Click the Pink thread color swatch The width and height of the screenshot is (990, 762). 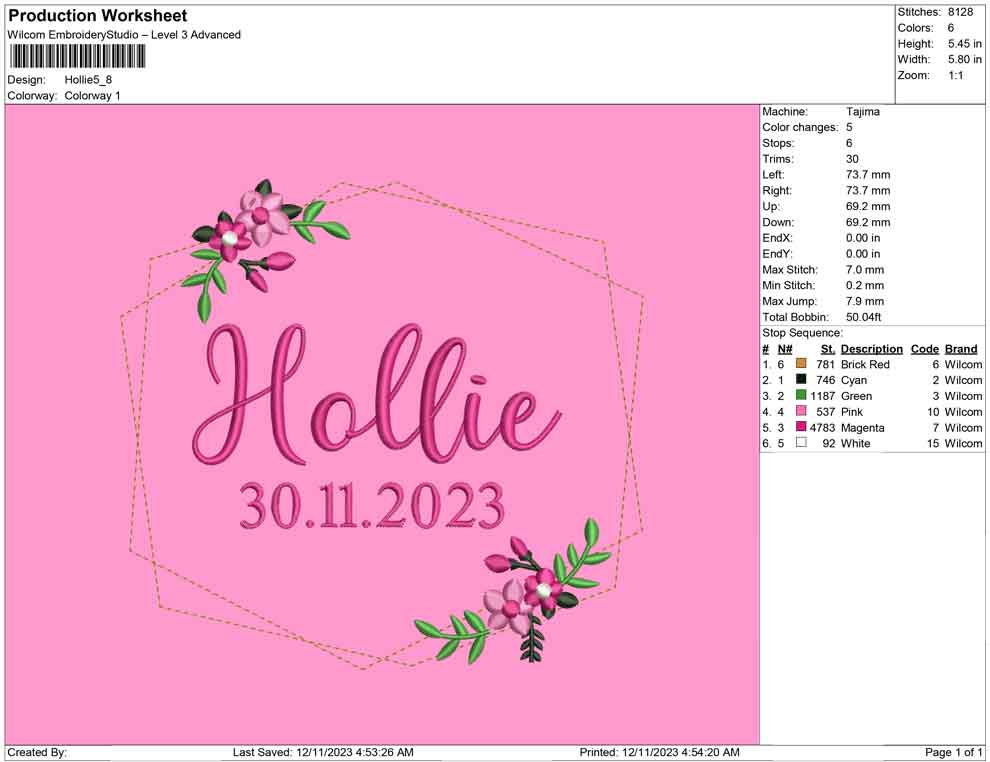[x=801, y=410]
